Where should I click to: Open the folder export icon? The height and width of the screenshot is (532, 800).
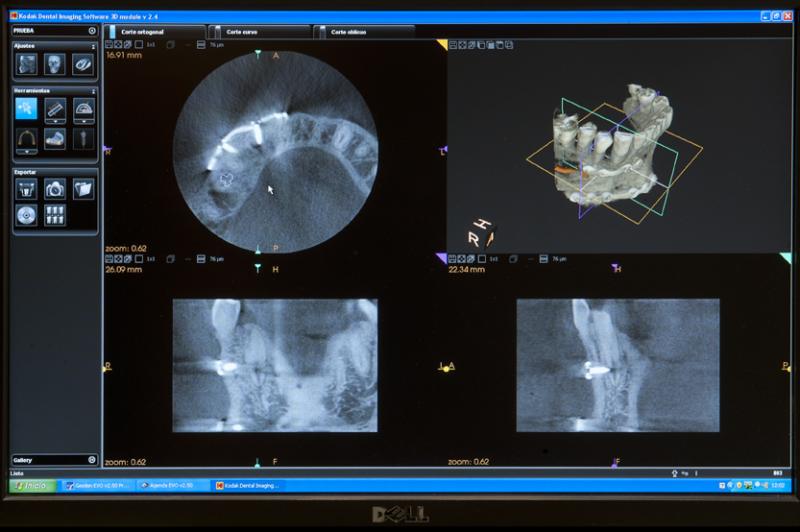pos(83,188)
